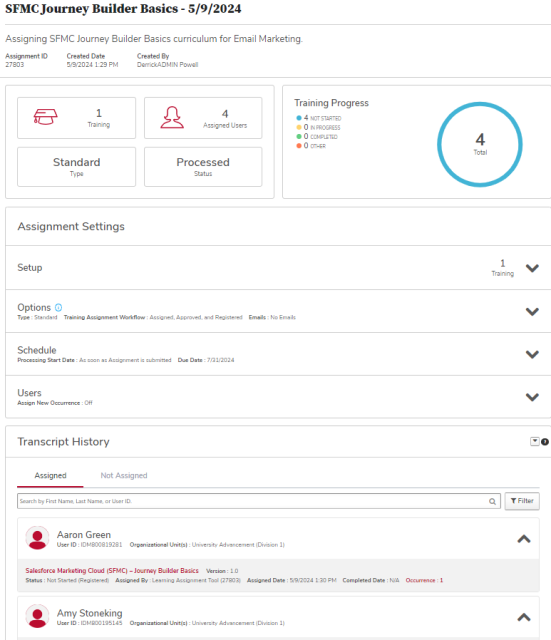Viewport: 551px width, 640px height.
Task: Click Amy Stoneking's avatar icon
Action: click(38, 616)
